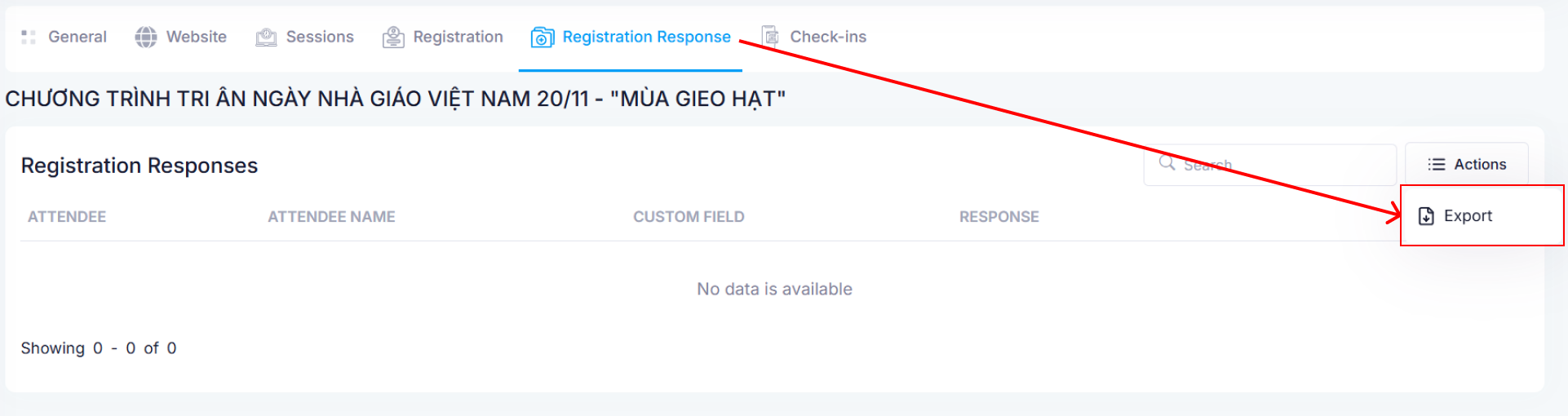Click the Sessions tab icon

[x=266, y=38]
